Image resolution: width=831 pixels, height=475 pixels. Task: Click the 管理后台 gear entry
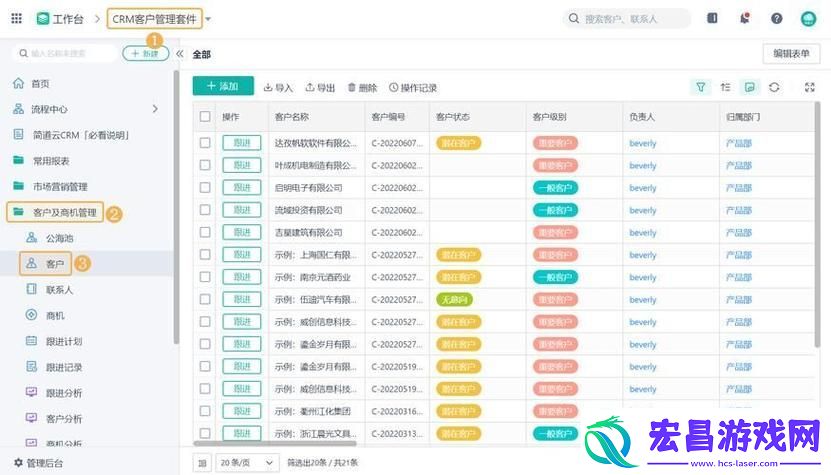(38, 463)
